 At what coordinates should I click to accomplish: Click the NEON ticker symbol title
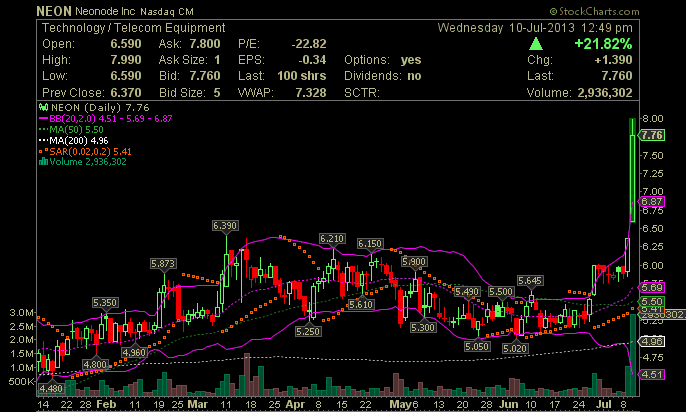click(x=53, y=11)
